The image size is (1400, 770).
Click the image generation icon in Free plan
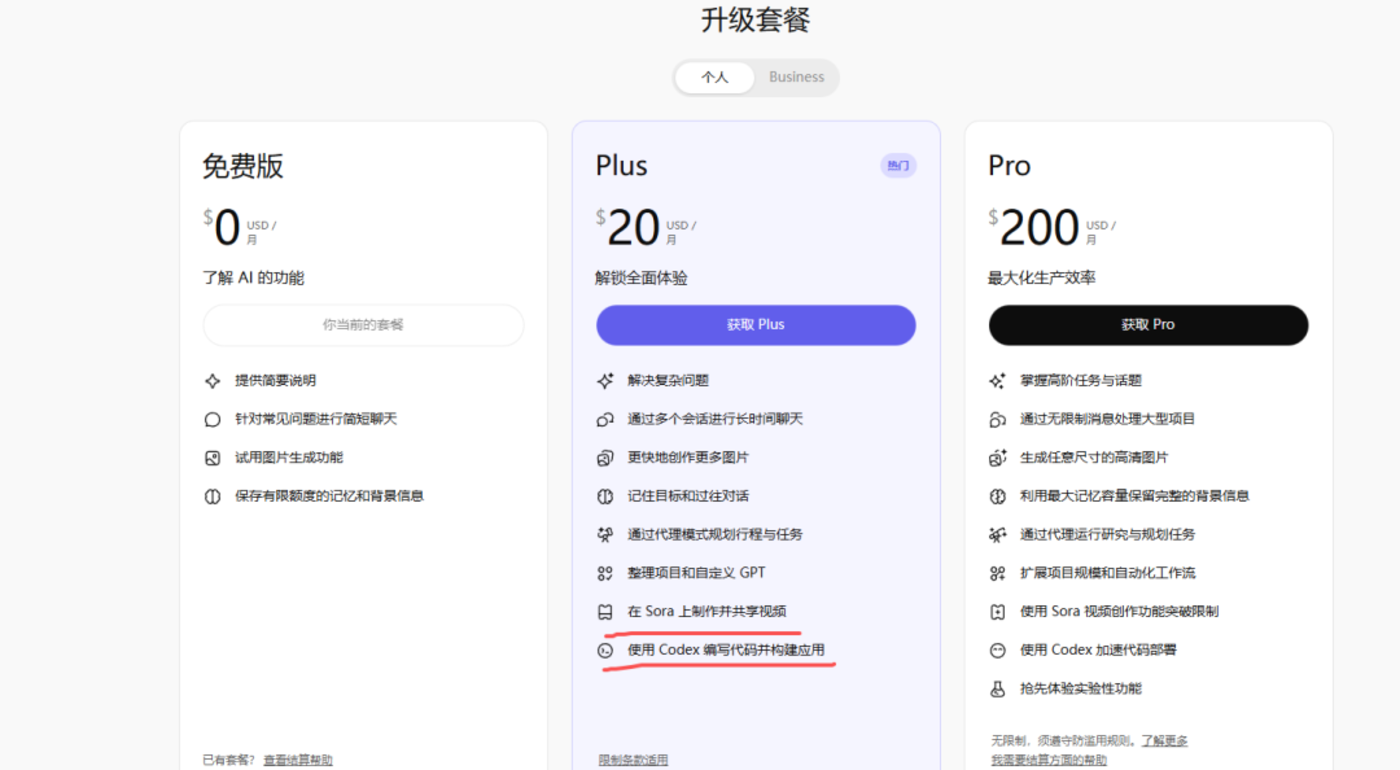click(211, 457)
